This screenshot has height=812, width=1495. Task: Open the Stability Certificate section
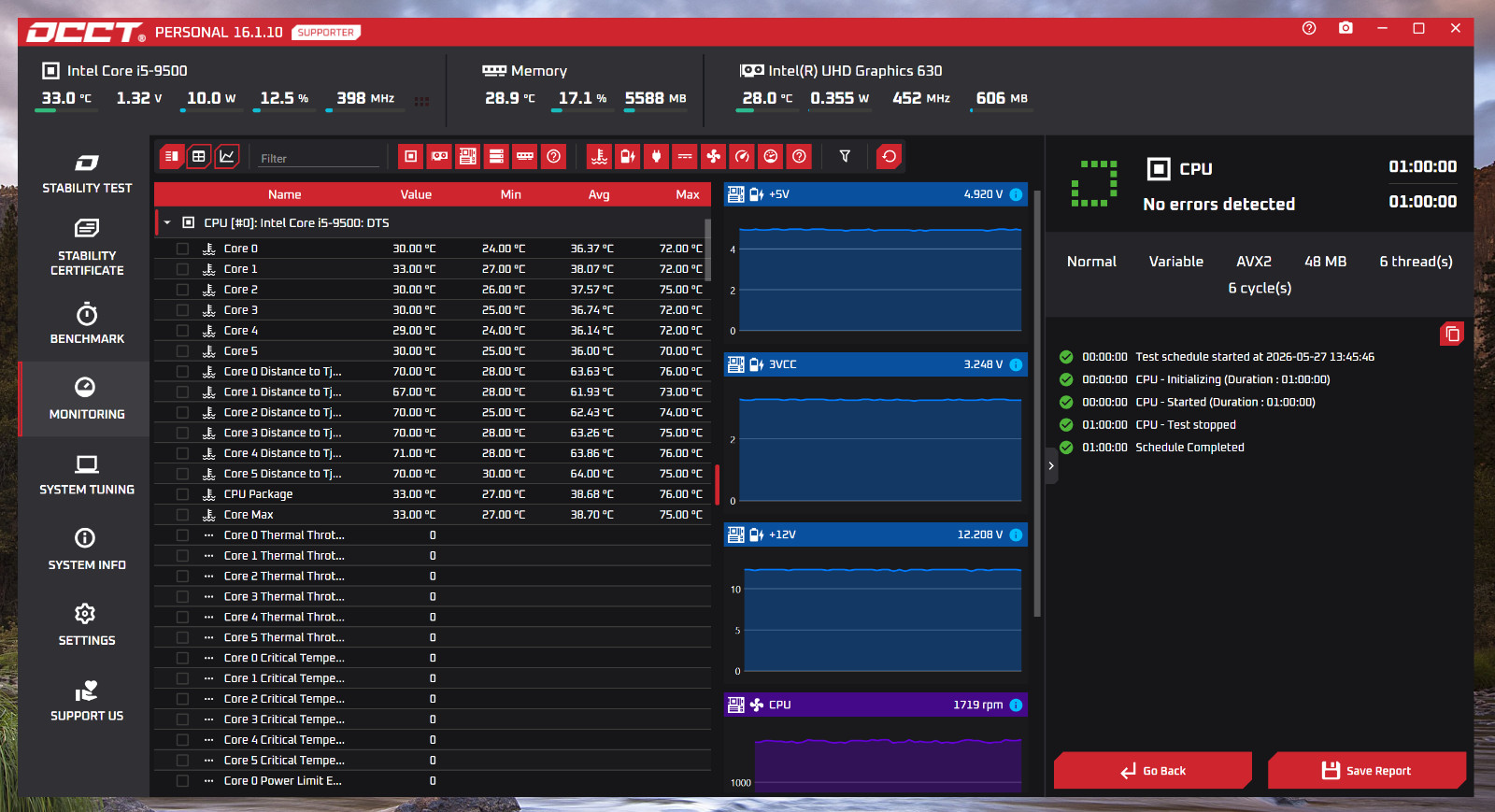click(x=87, y=248)
